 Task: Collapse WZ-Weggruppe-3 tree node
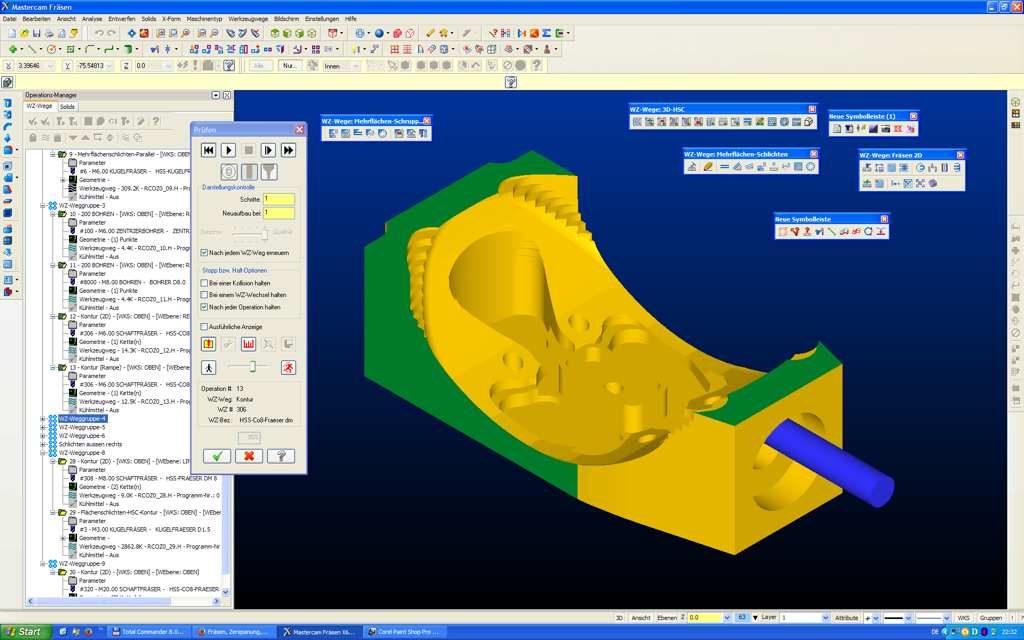43,206
